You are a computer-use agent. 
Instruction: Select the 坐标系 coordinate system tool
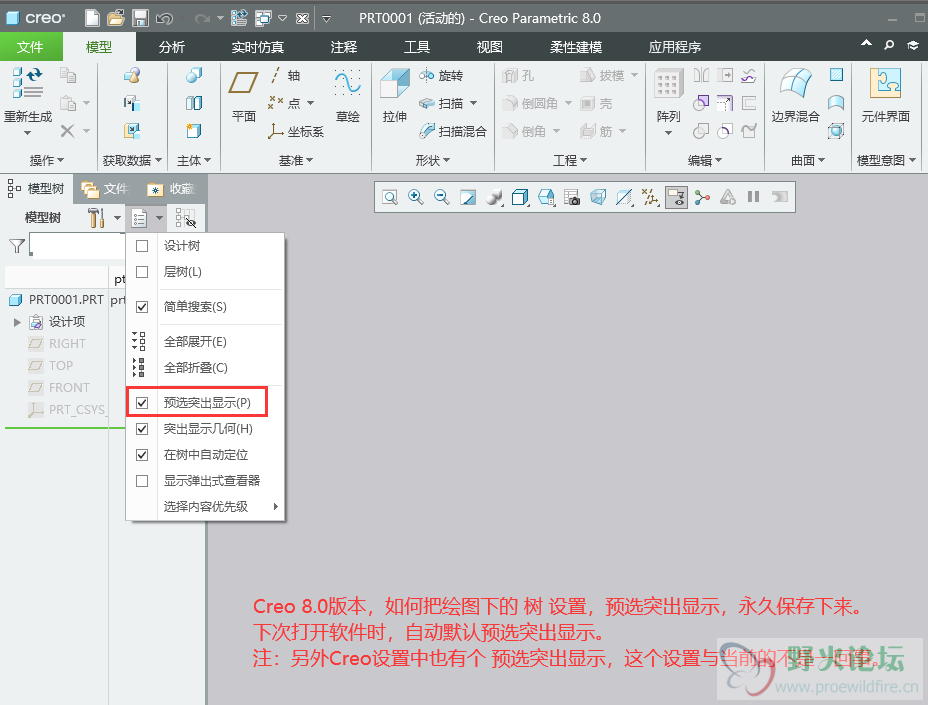(296, 131)
